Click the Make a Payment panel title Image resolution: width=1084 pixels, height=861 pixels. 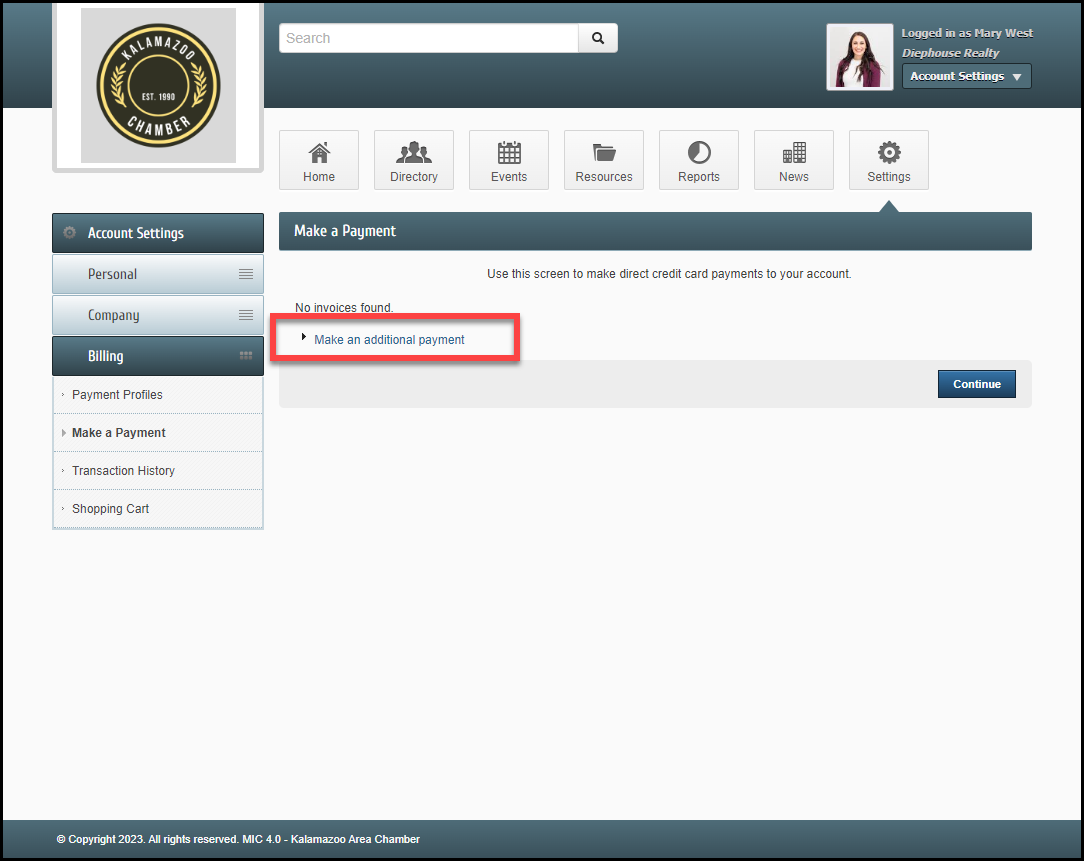345,231
